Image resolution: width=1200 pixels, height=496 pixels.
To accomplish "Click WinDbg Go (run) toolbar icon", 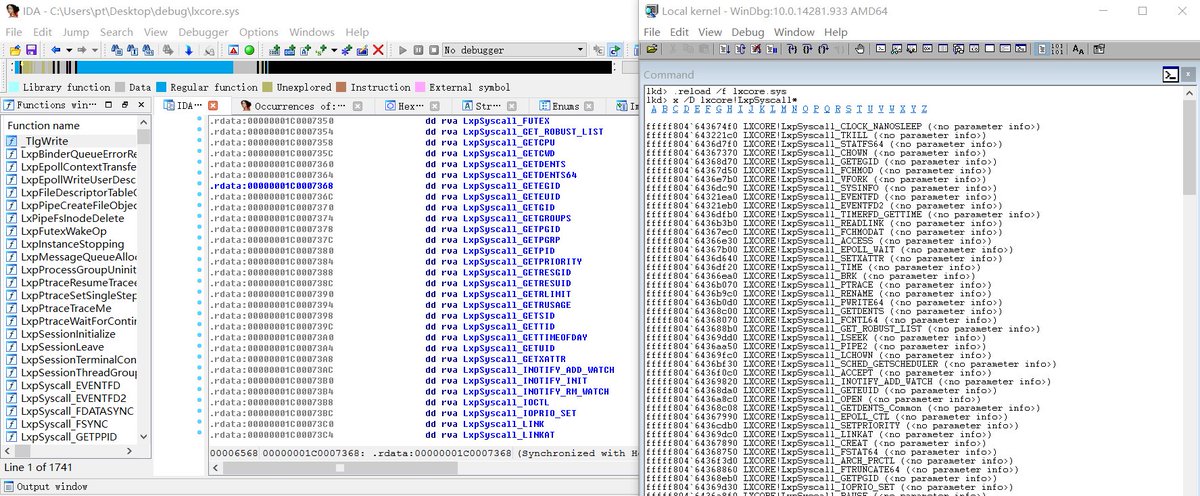I will click(x=725, y=49).
